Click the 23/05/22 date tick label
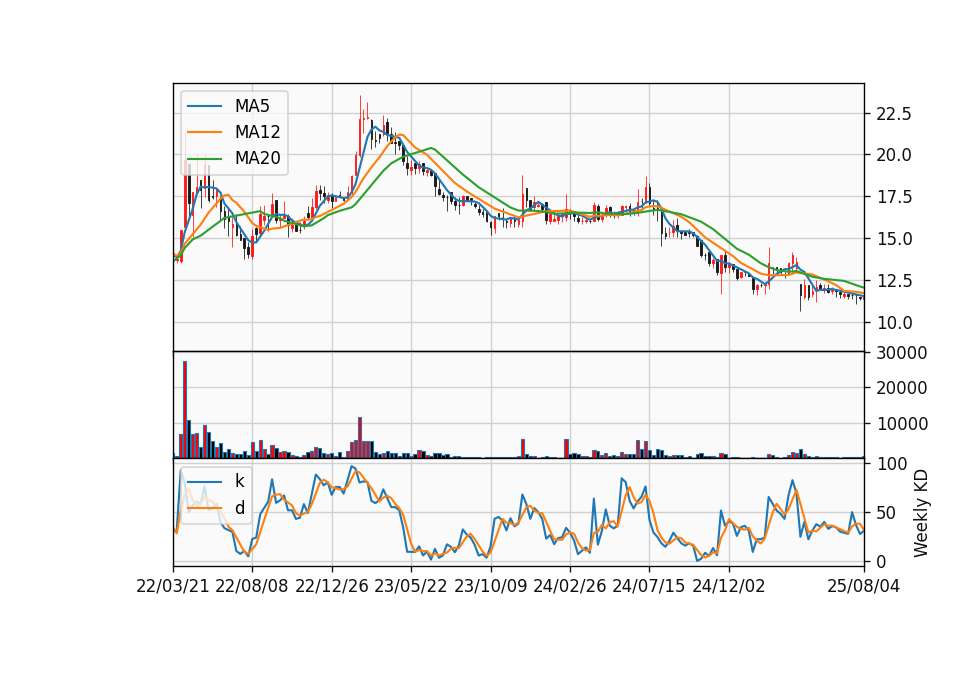Screen dimensions: 960x690 point(411,586)
